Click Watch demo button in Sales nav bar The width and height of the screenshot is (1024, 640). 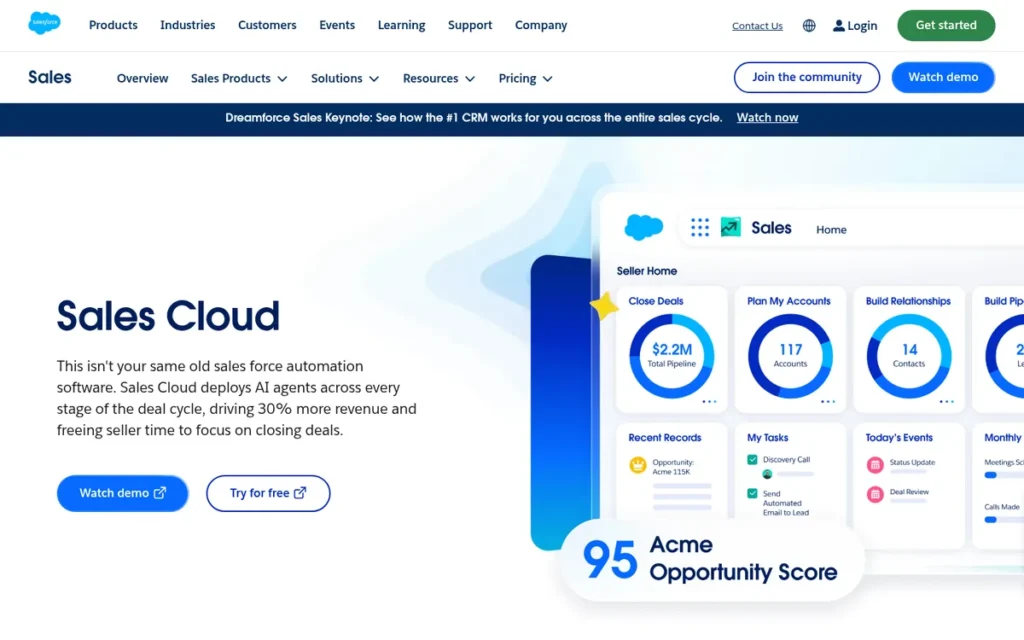(x=943, y=77)
